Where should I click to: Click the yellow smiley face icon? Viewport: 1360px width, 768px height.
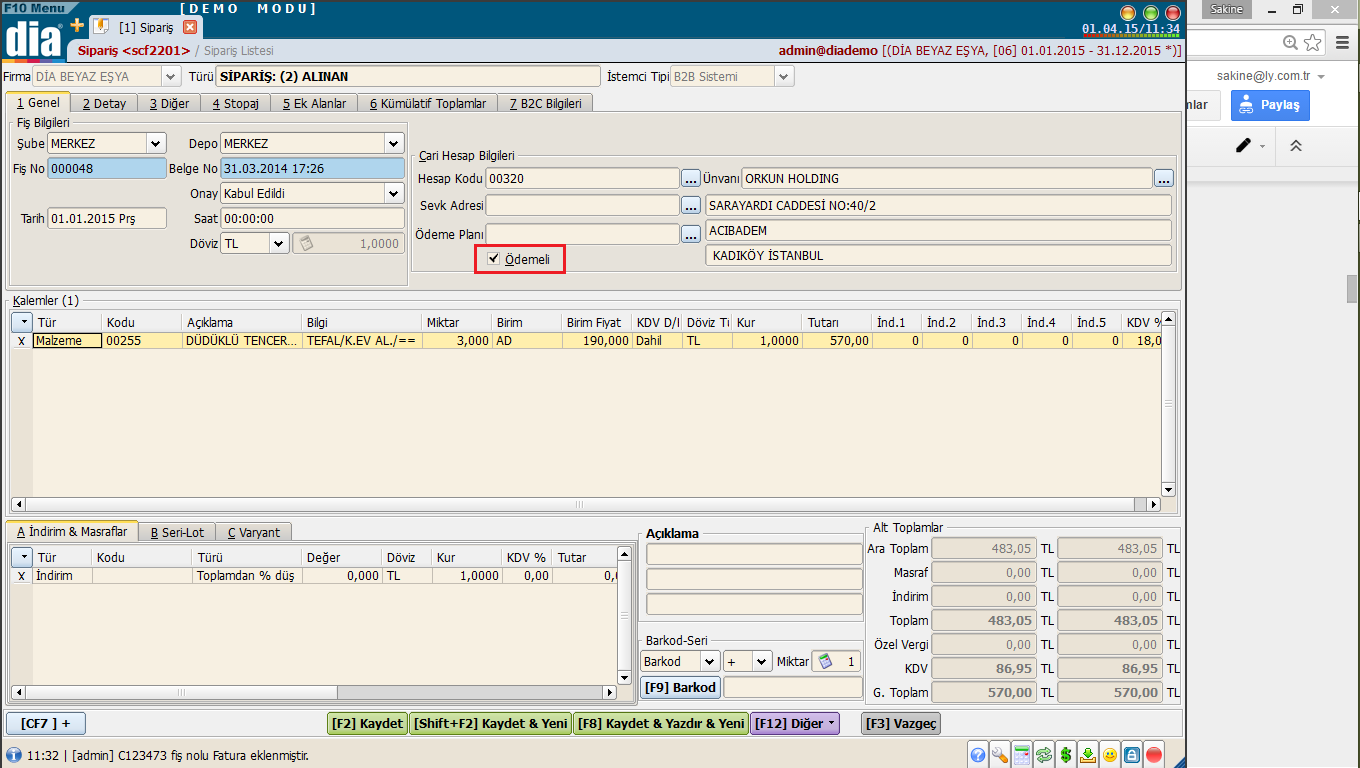coord(1110,755)
